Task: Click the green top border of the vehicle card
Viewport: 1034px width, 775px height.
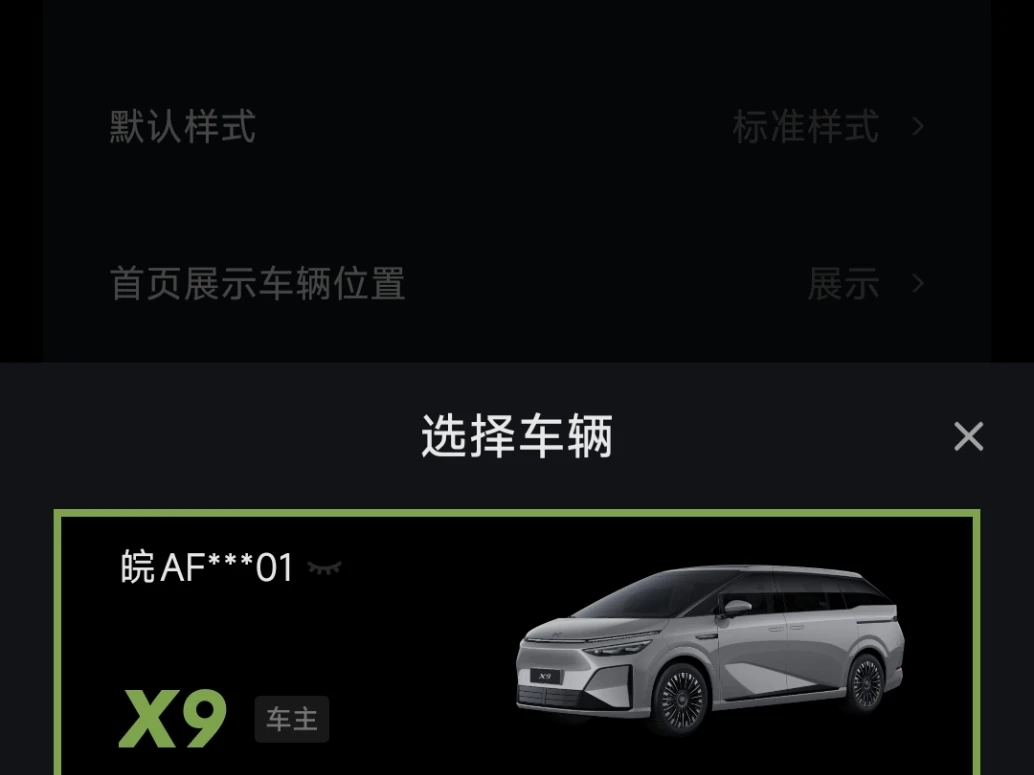Action: tap(516, 513)
